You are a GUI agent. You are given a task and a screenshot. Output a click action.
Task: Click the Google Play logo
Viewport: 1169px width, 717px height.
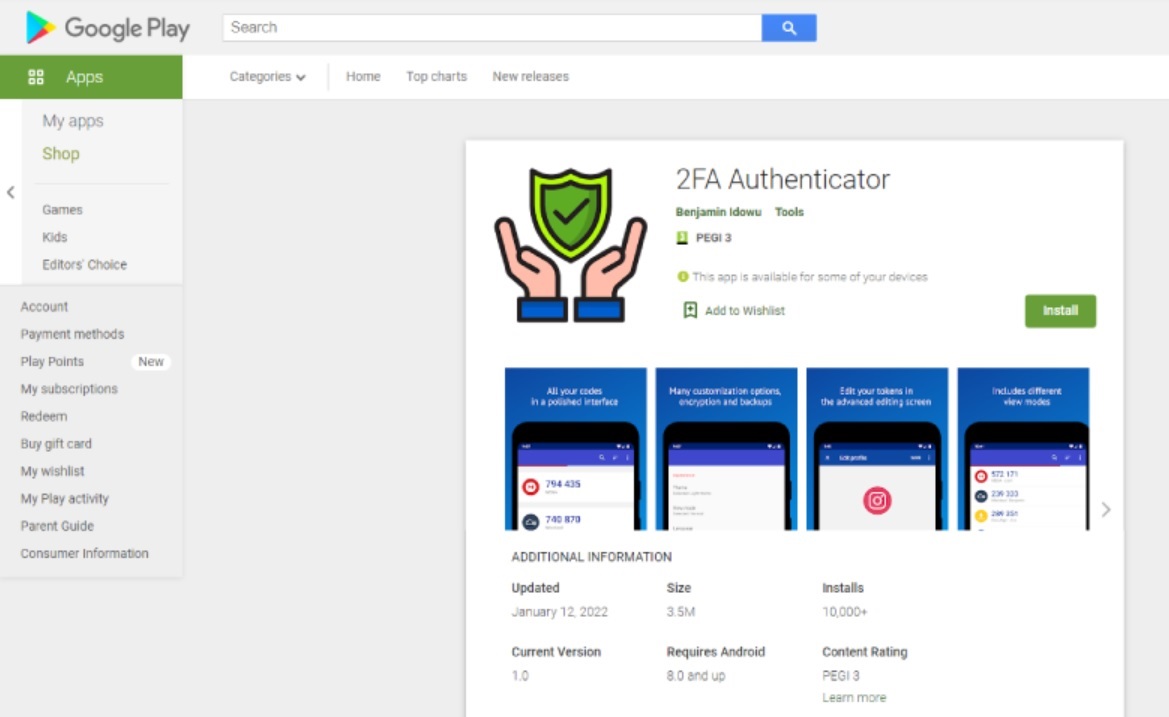pyautogui.click(x=107, y=28)
